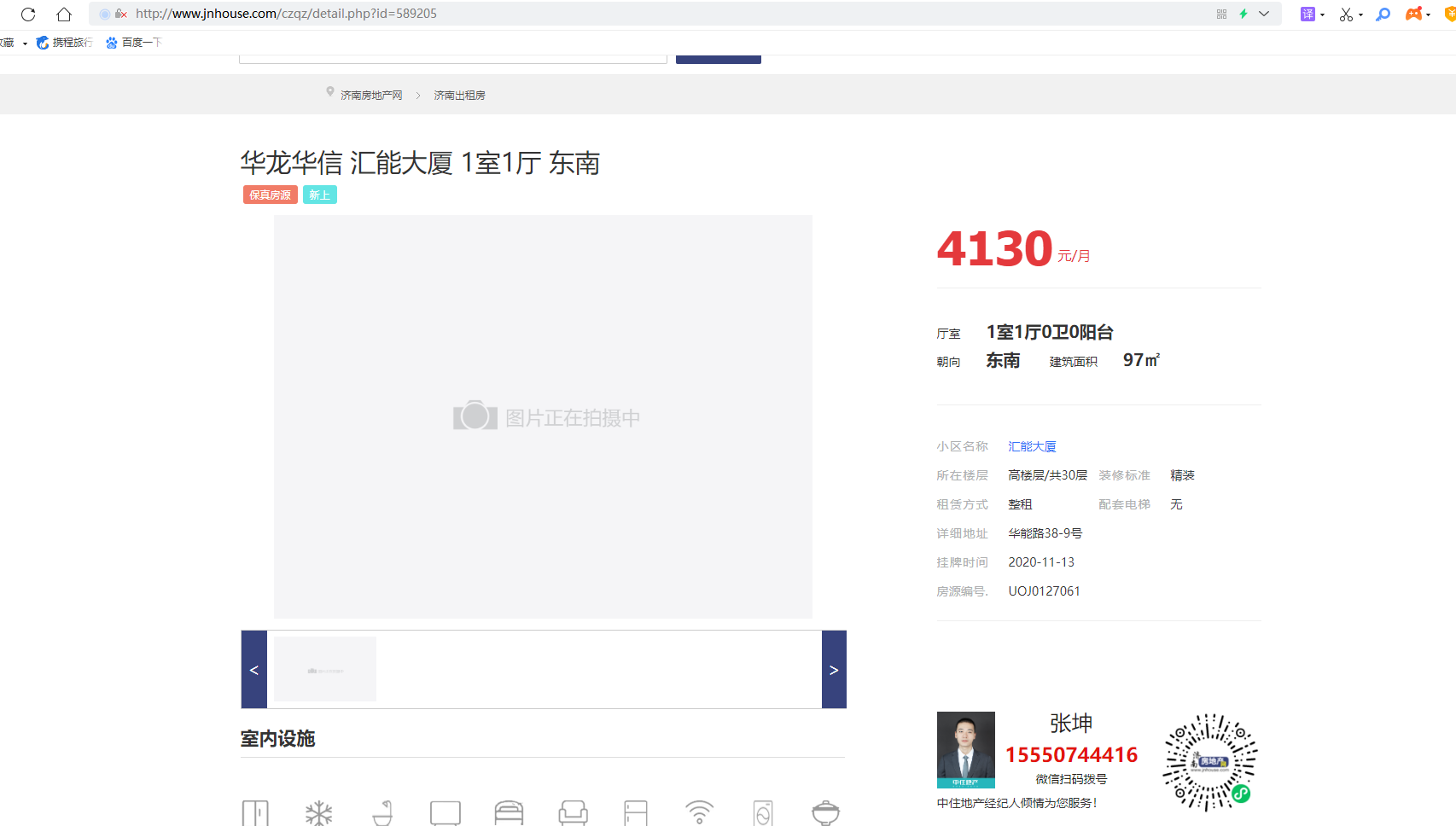Expand dropdown beside the scissors icon
Screen dimensions: 1456x826
1360,15
